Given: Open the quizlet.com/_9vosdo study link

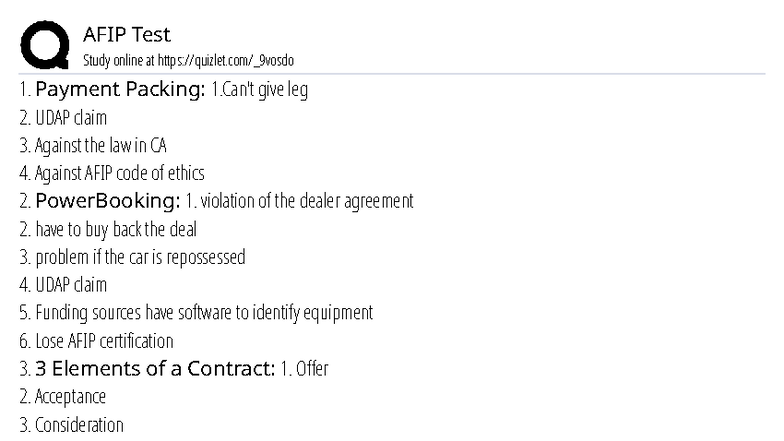Looking at the screenshot, I should coord(226,60).
